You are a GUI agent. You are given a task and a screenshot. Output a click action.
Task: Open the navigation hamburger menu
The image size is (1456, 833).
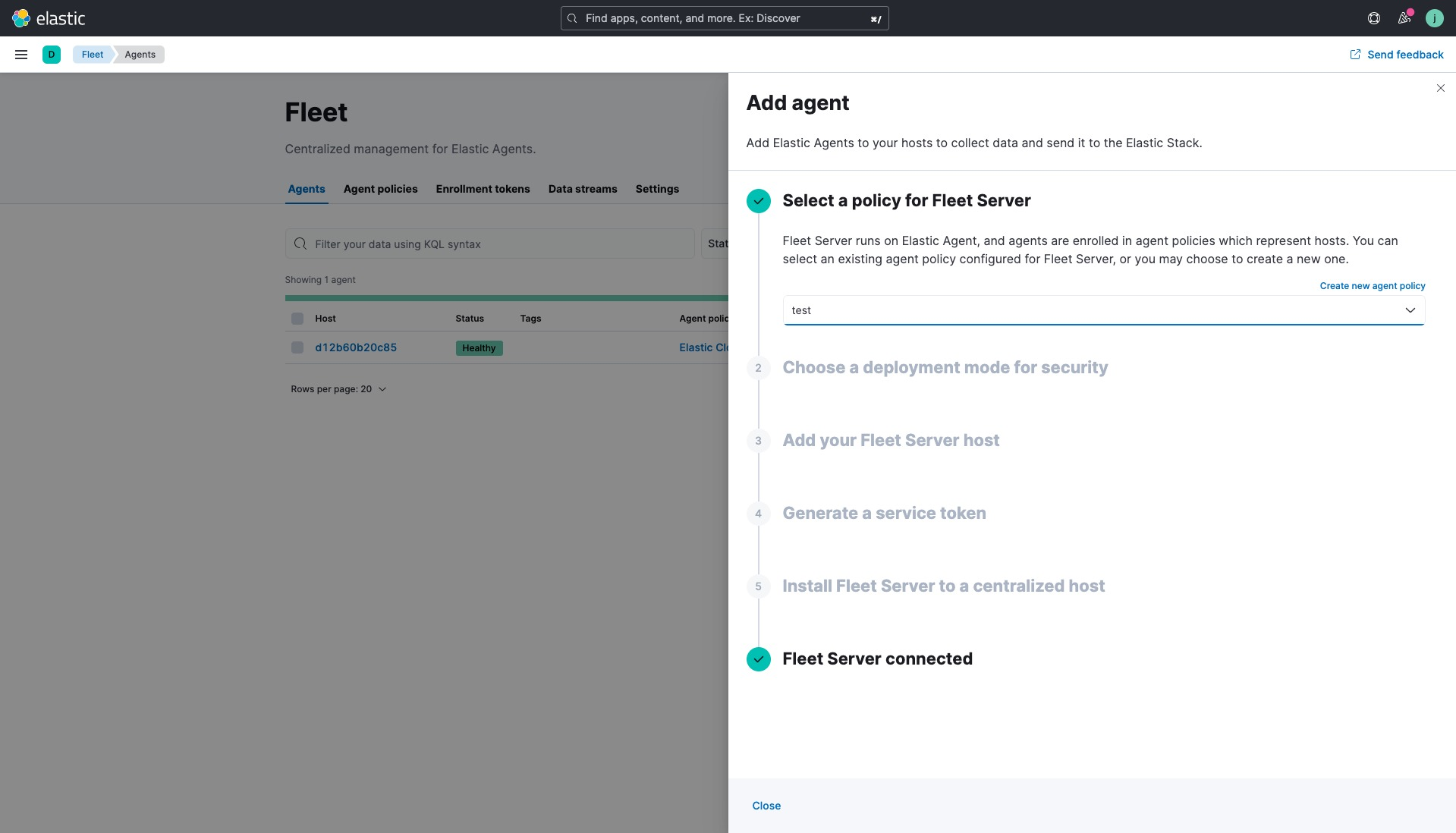coord(21,54)
